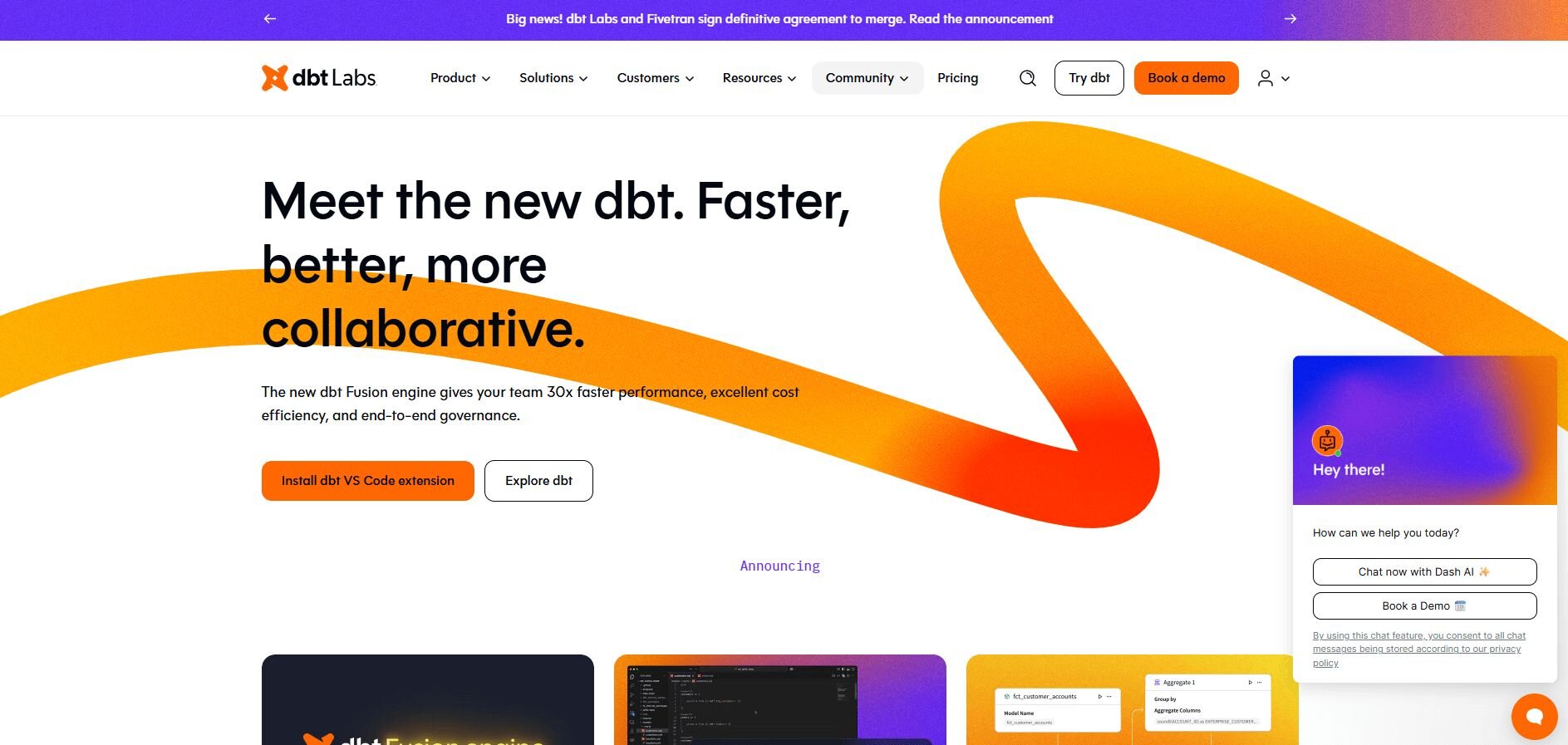1568x745 pixels.
Task: Click the user account icon
Action: pyautogui.click(x=1266, y=78)
